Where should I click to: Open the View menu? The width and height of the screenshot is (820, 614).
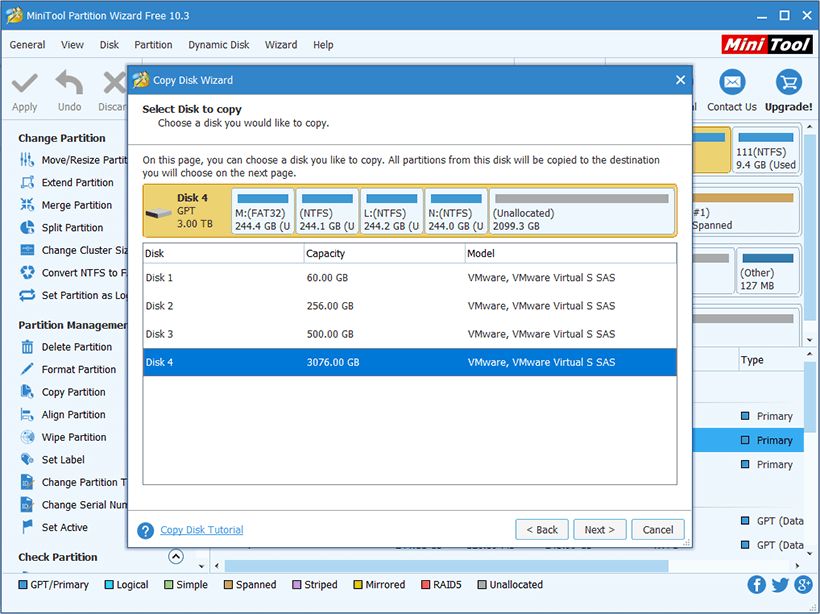pyautogui.click(x=72, y=45)
